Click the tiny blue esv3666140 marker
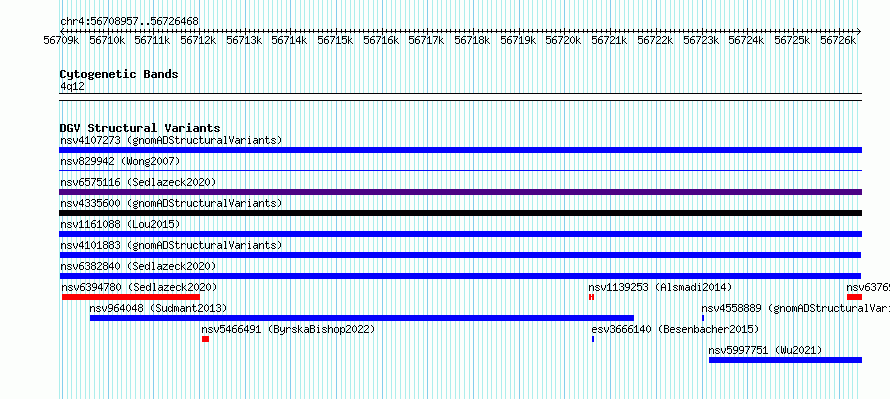The height and width of the screenshot is (399, 890). pos(593,339)
